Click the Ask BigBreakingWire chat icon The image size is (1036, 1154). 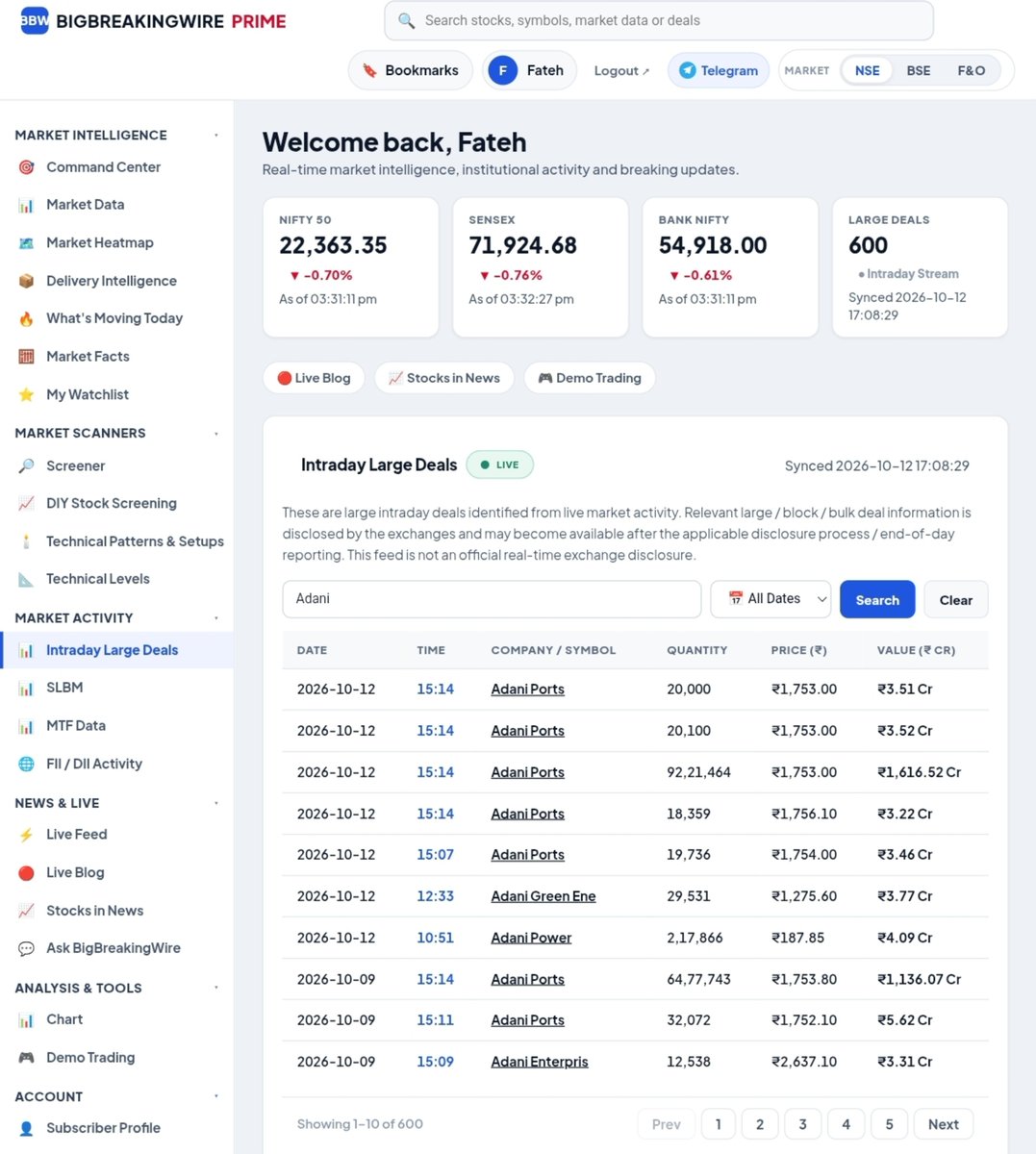(27, 948)
